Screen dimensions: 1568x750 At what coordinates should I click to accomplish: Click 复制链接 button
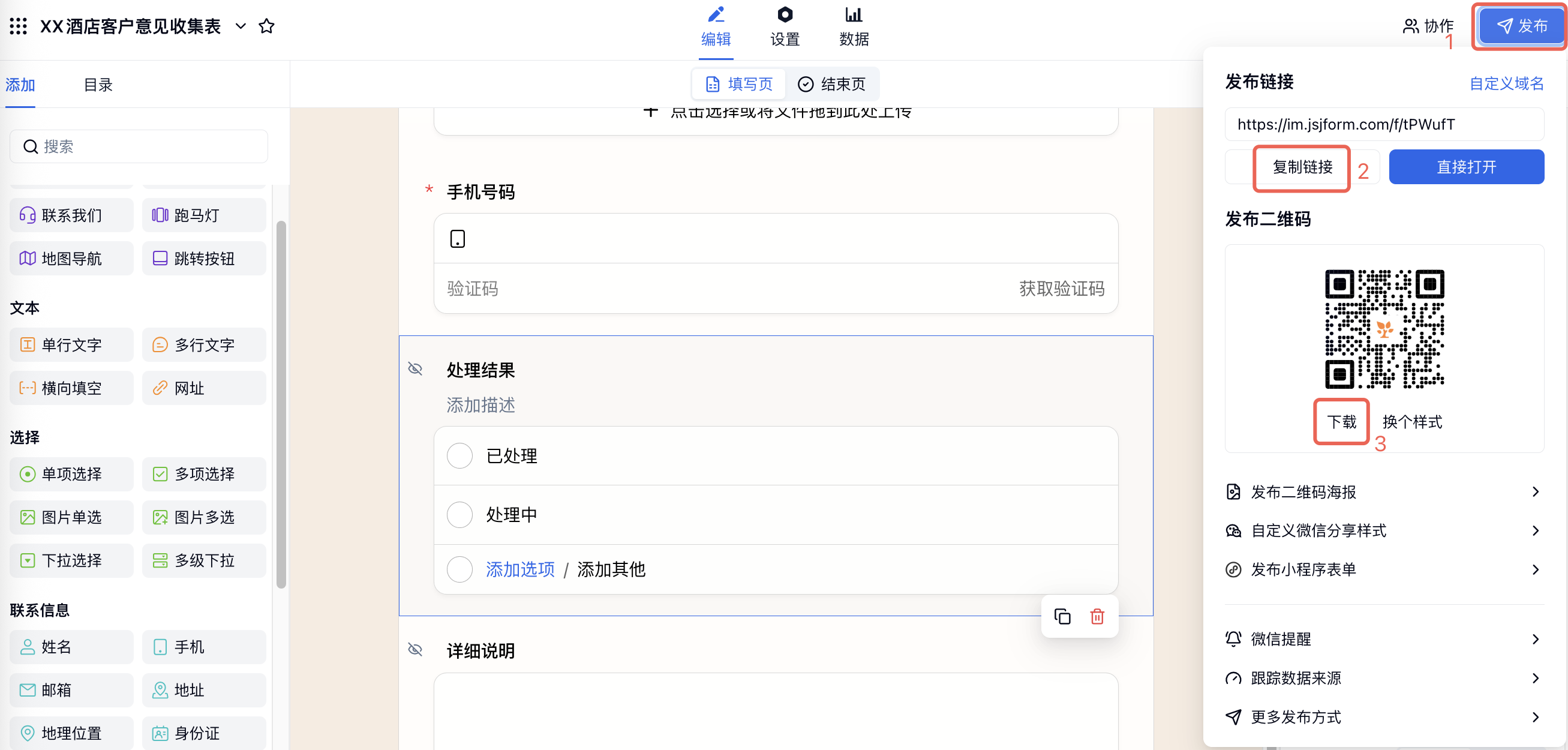pos(1302,167)
